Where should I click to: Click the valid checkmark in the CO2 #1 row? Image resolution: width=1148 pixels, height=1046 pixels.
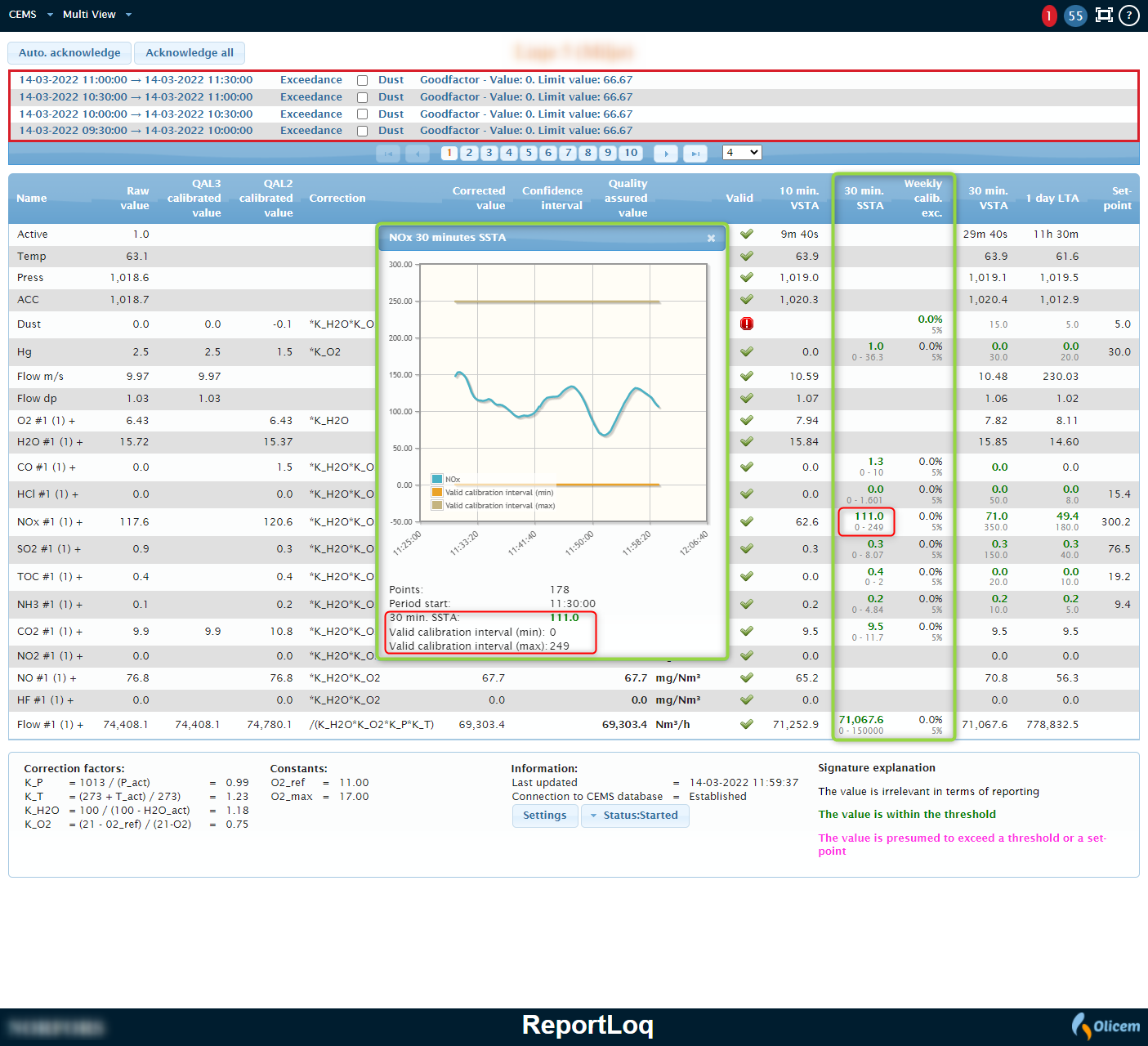746,631
